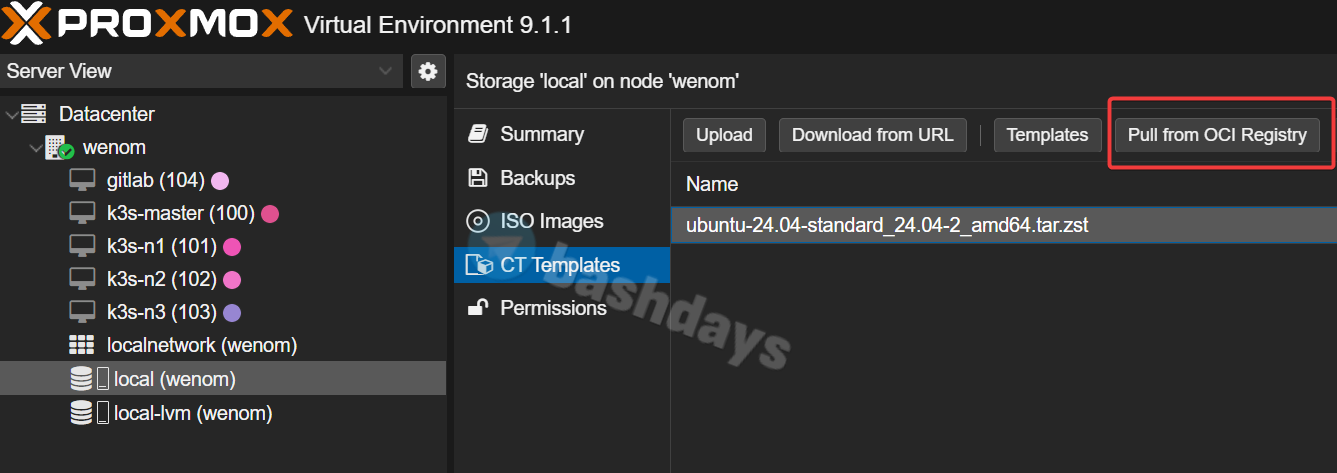This screenshot has width=1337, height=473.
Task: Collapse the Datacenter tree node
Action: point(11,115)
